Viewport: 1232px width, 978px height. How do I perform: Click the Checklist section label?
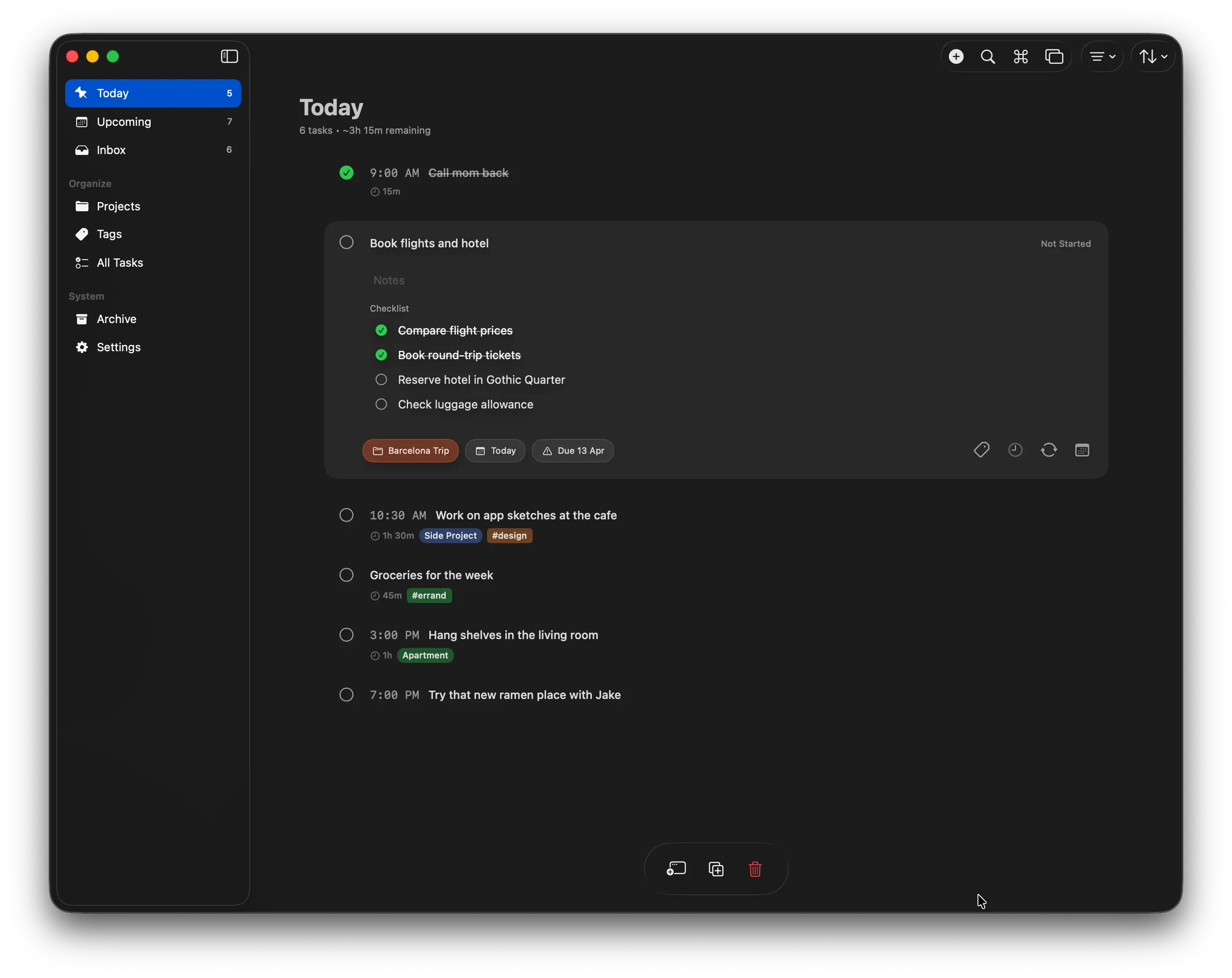coord(389,308)
